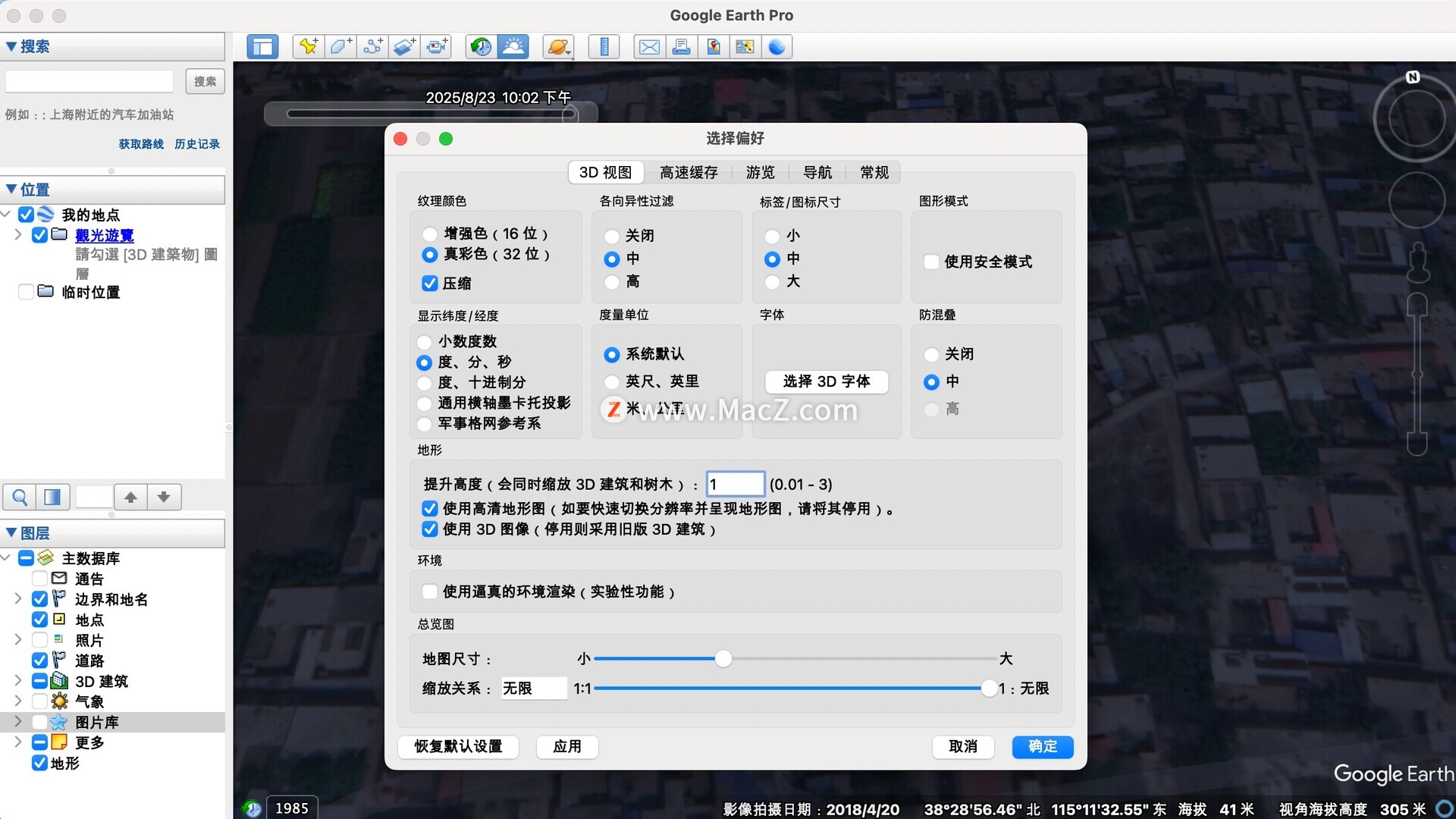Toggle 使用 3D 图像 checkbox

click(430, 529)
